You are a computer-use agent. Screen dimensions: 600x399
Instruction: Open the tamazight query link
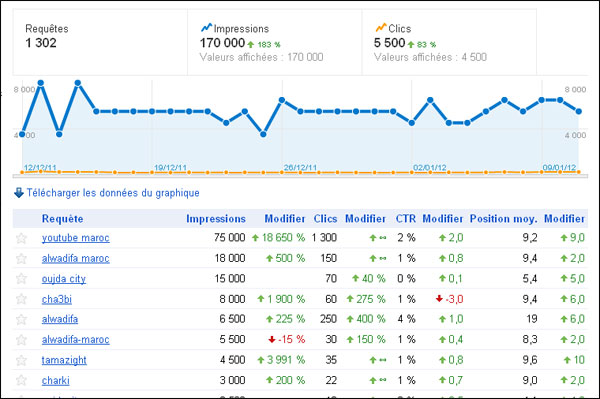pos(64,360)
